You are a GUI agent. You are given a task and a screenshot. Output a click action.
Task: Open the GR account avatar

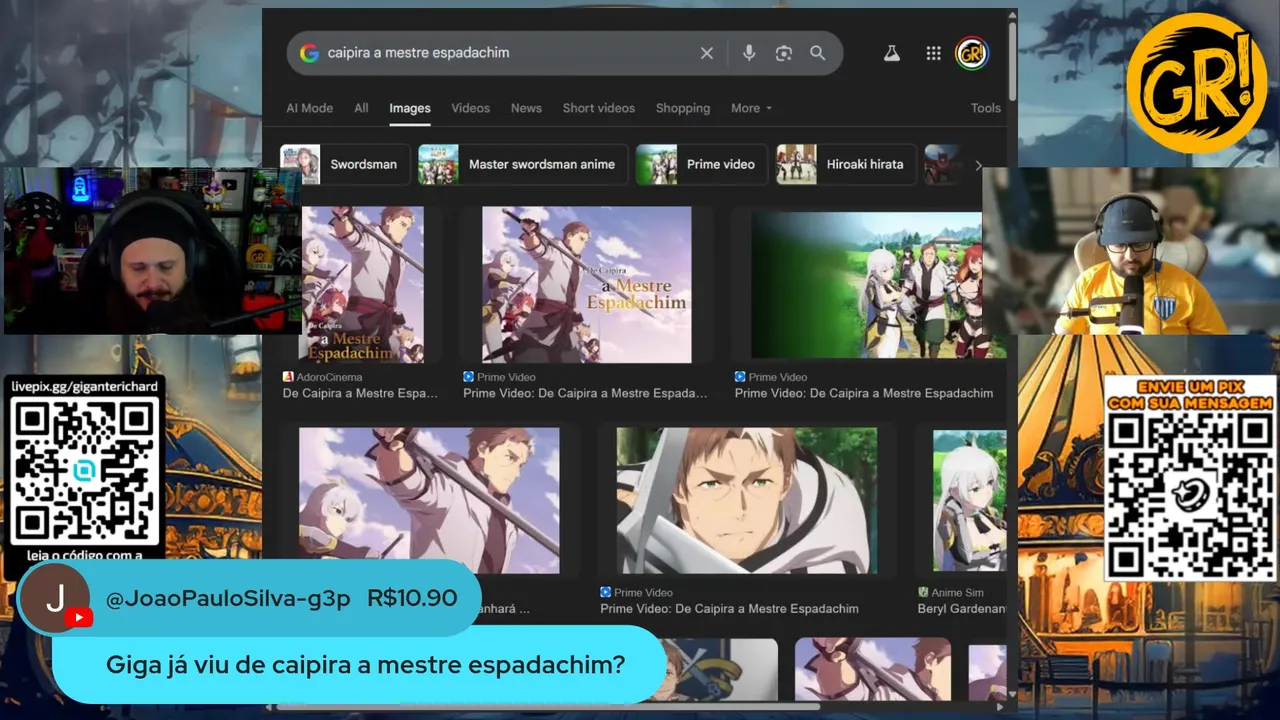pyautogui.click(x=971, y=53)
